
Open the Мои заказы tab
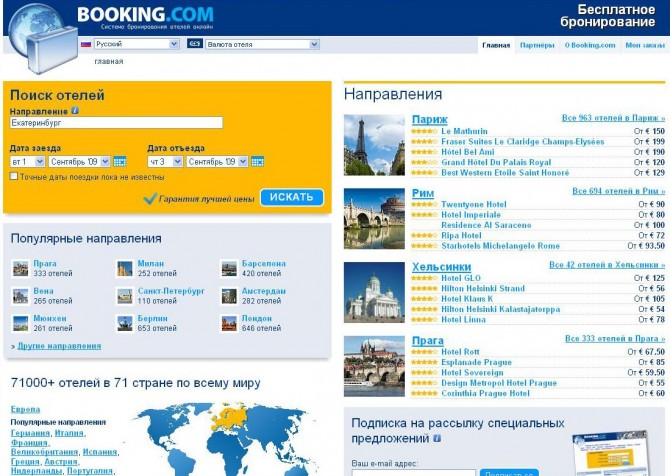(645, 45)
